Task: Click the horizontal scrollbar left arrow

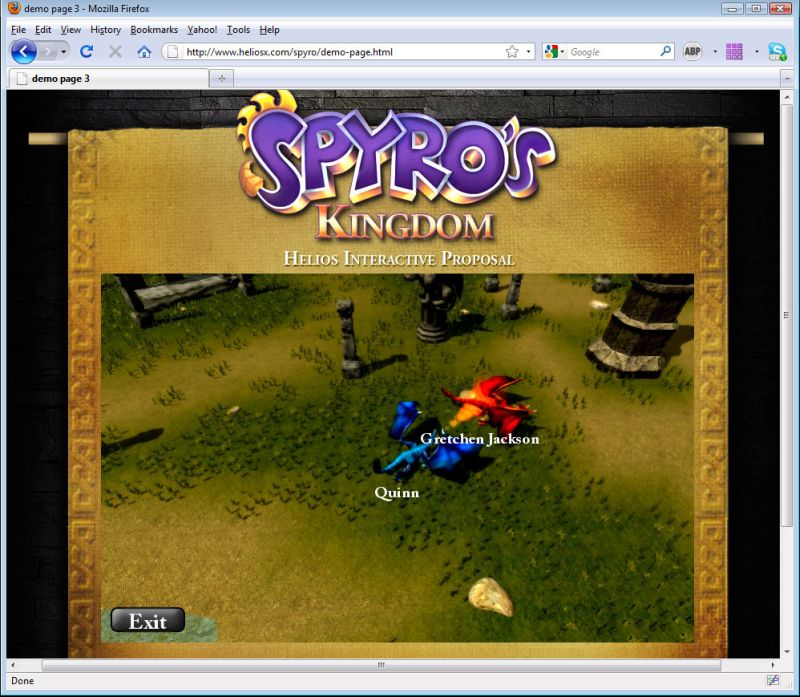Action: (13, 665)
